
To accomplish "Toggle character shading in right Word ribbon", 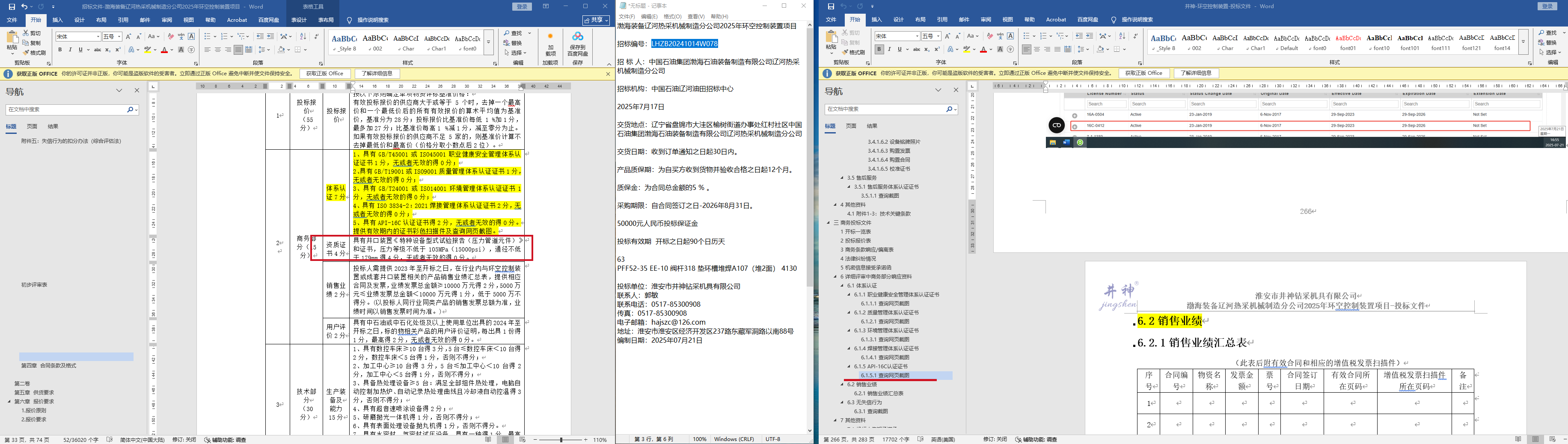I will click(1000, 49).
